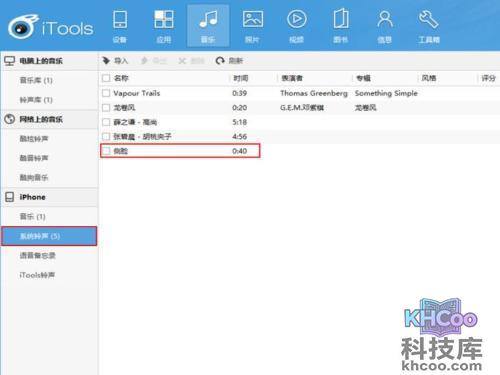Open the music library (1) under computer music

point(36,80)
